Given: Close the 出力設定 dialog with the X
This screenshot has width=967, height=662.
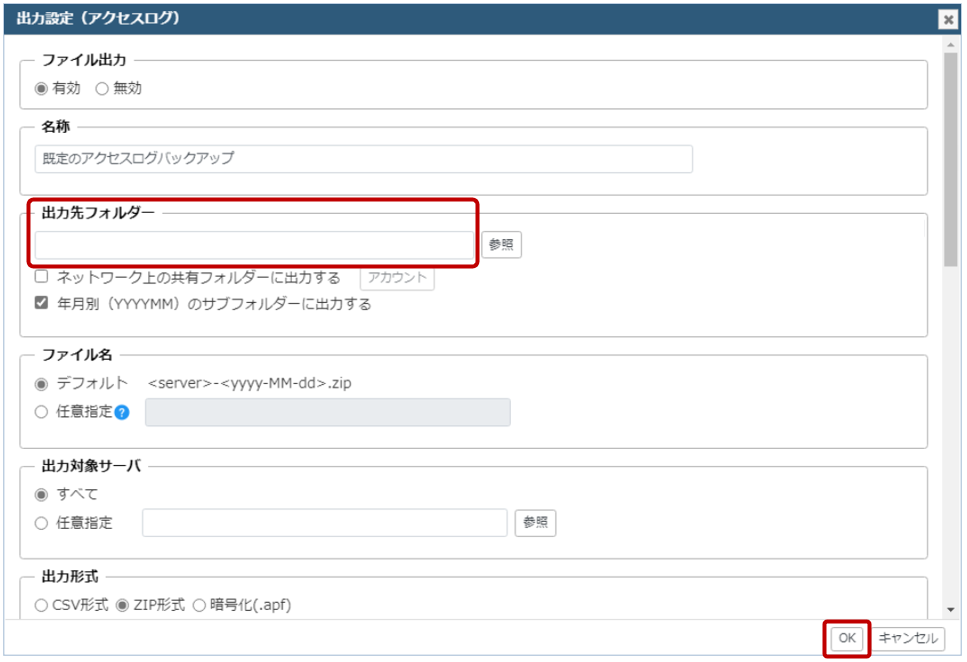Looking at the screenshot, I should pyautogui.click(x=947, y=19).
